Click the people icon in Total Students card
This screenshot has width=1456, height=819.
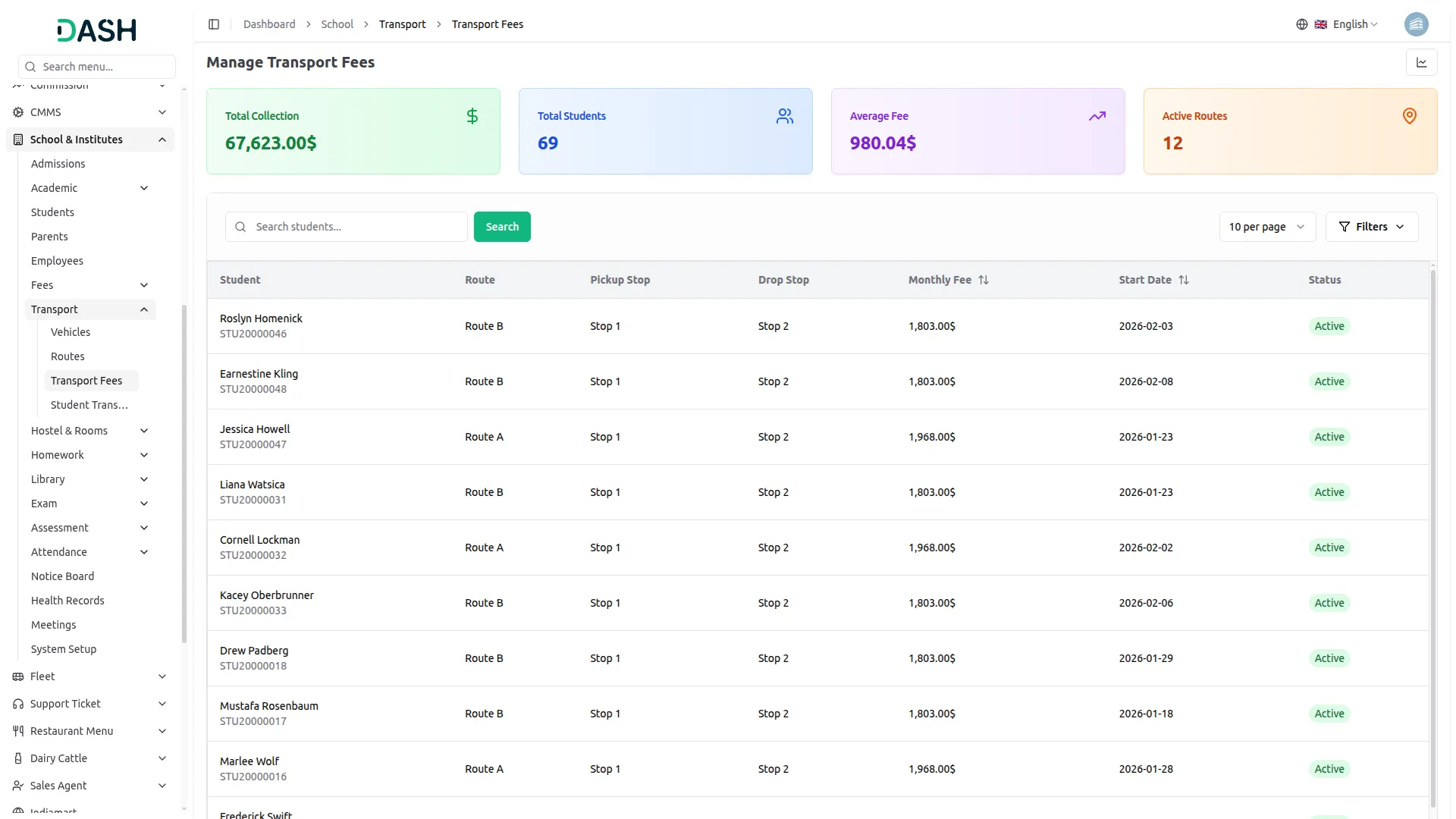784,116
